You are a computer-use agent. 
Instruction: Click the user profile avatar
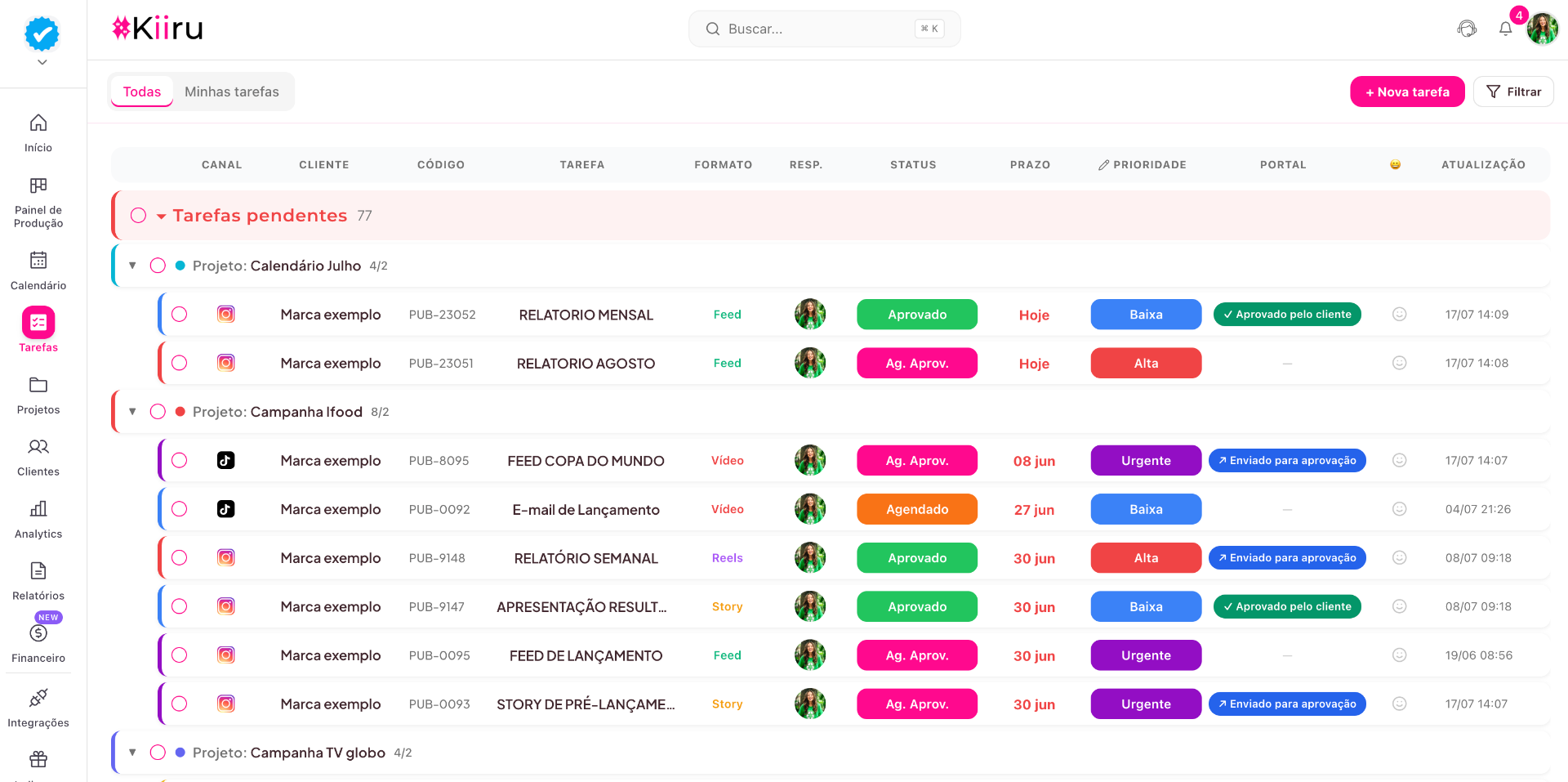[x=1543, y=29]
